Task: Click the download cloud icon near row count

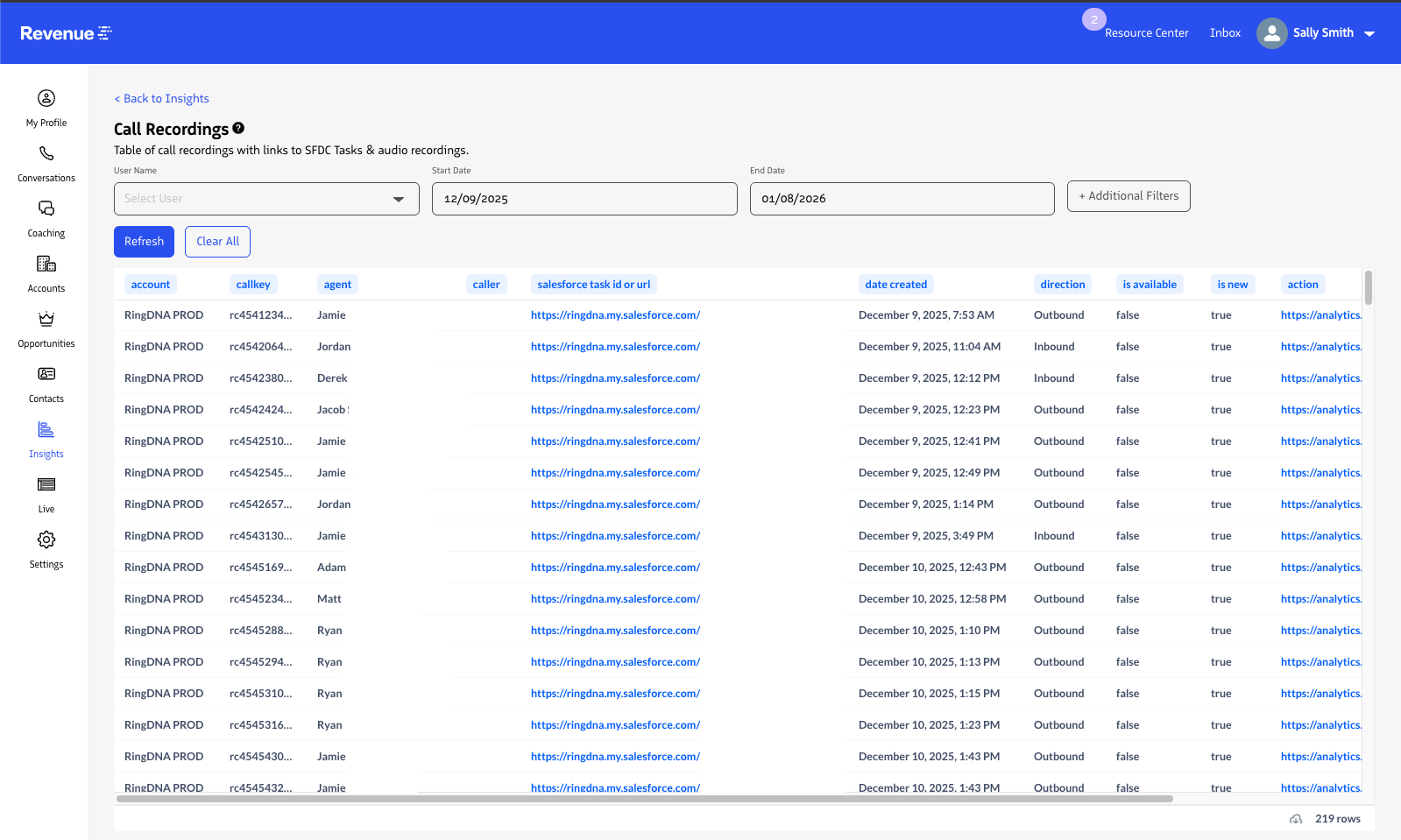Action: point(1296,819)
